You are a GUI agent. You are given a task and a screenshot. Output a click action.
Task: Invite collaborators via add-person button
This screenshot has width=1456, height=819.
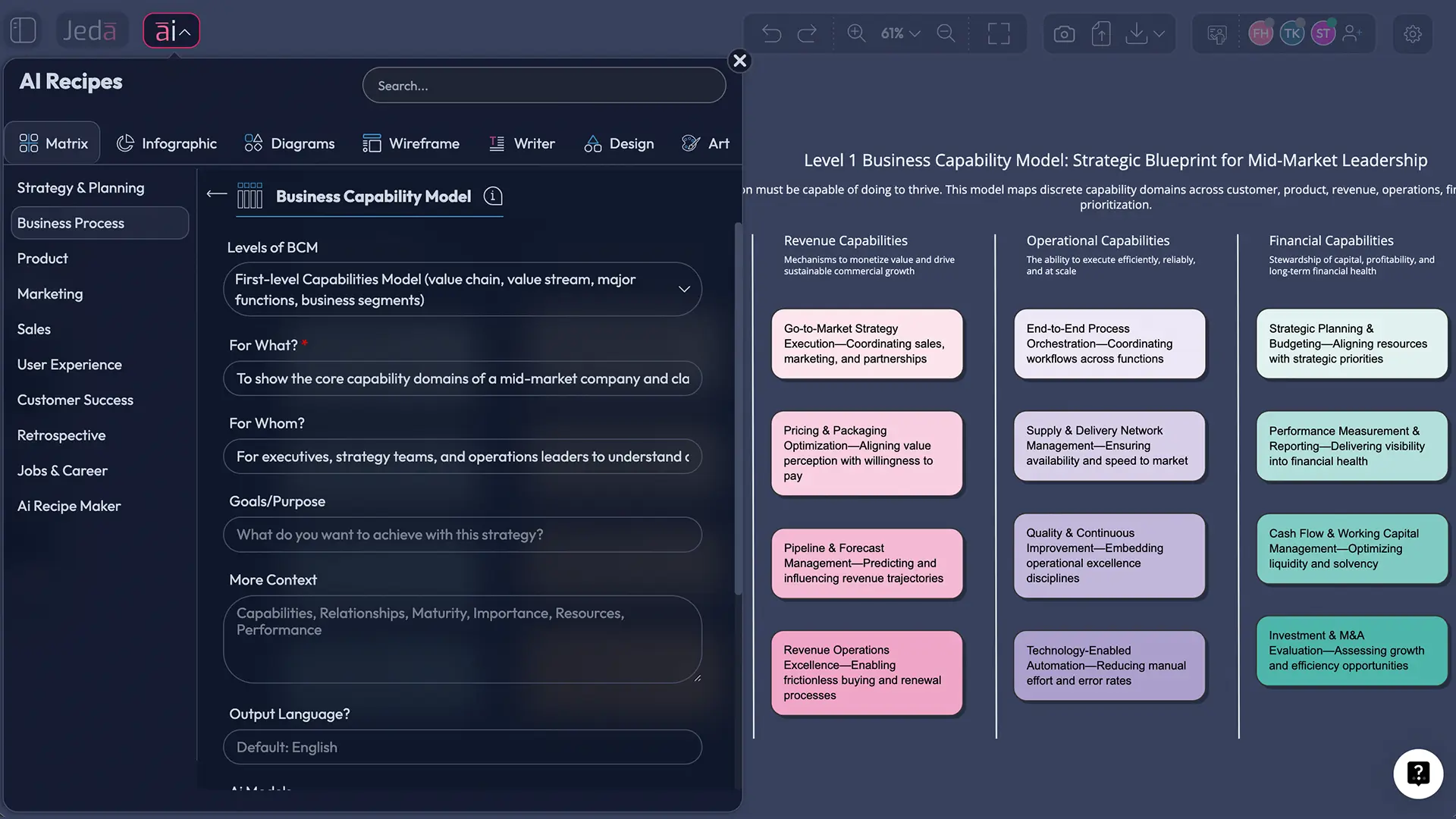(1354, 33)
